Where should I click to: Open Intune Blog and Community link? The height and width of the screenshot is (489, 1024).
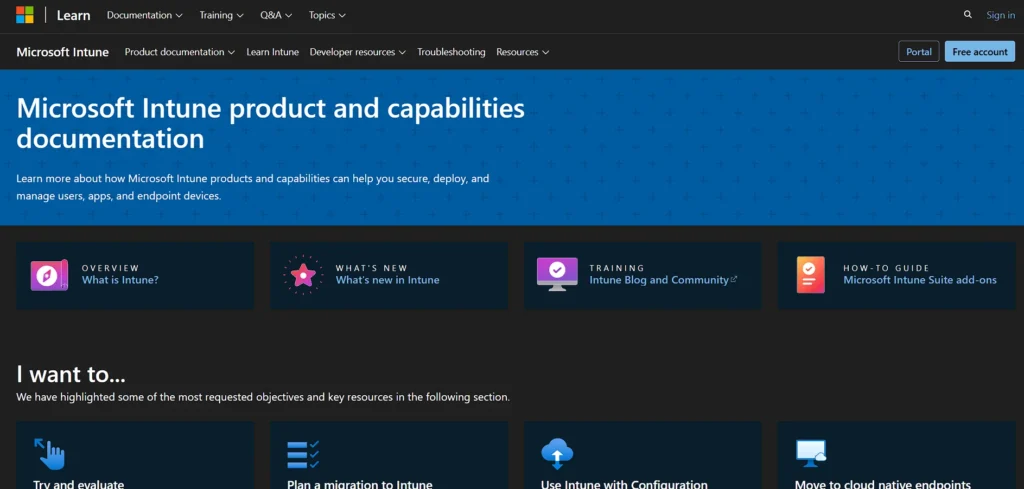click(x=659, y=280)
